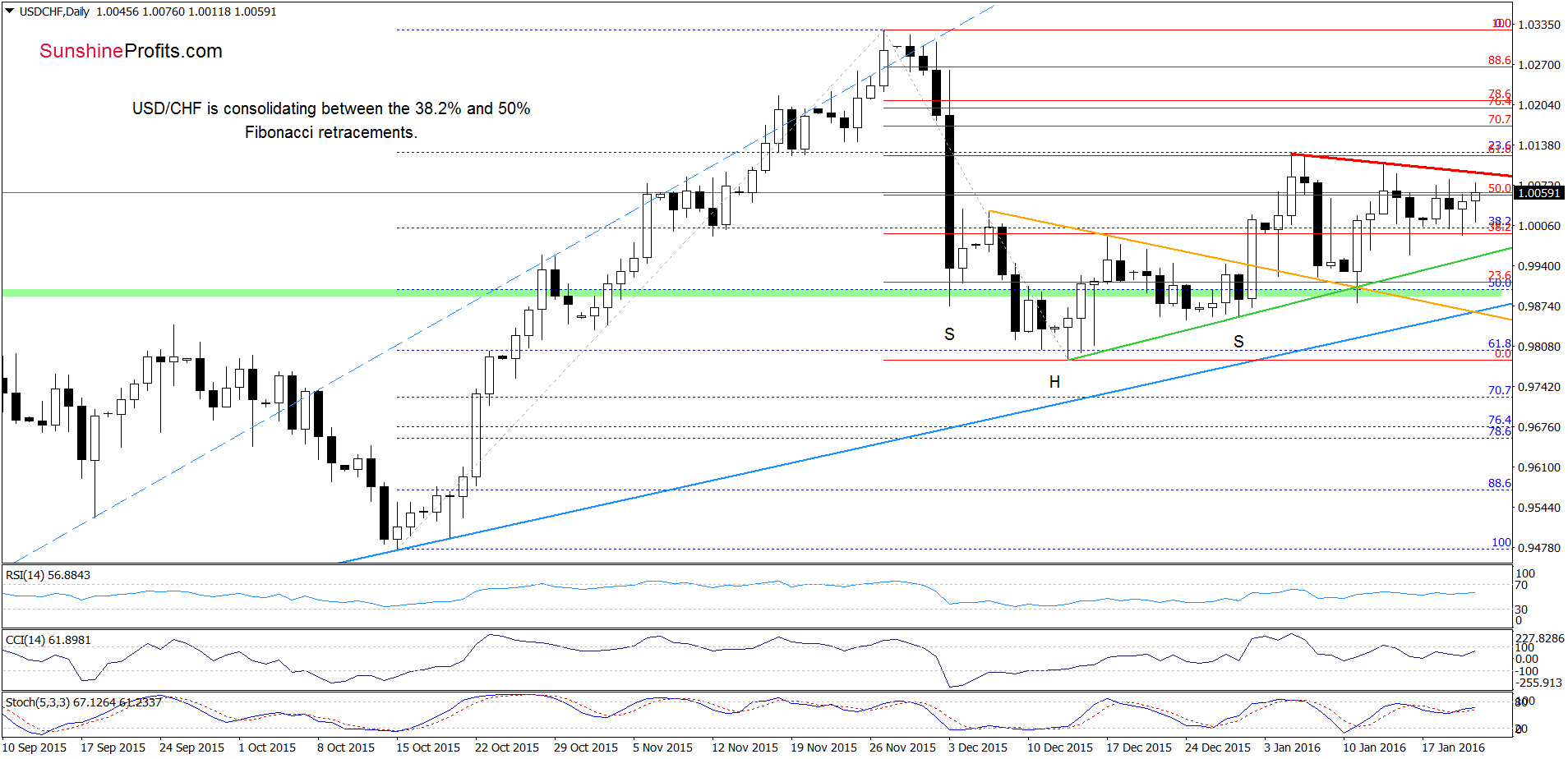Click the 1.00060 price axis label
This screenshot has height=759, width=1568.
point(1539,226)
